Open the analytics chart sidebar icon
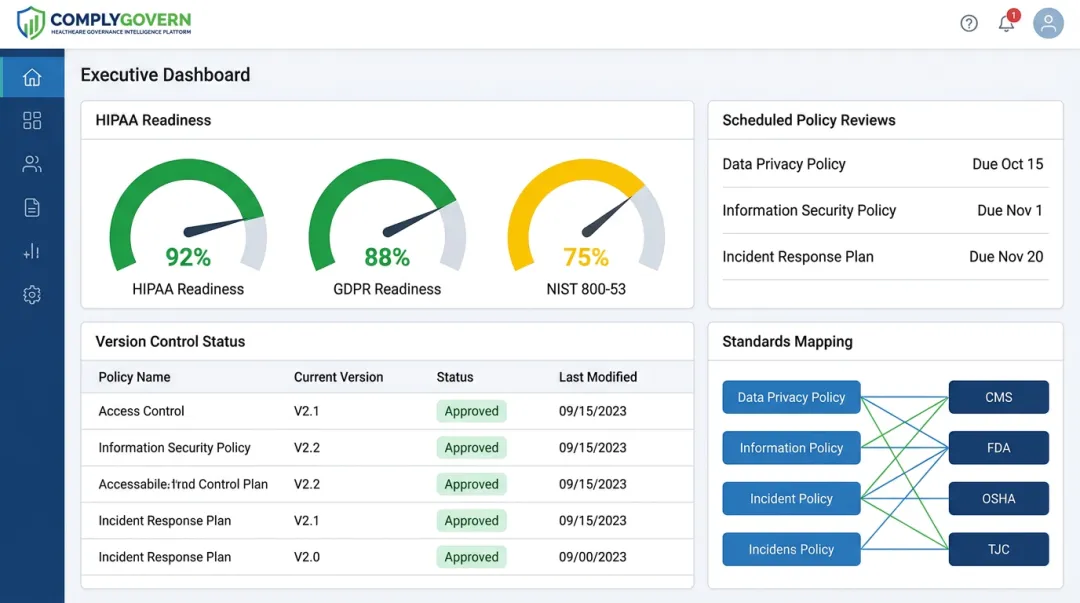 [32, 251]
